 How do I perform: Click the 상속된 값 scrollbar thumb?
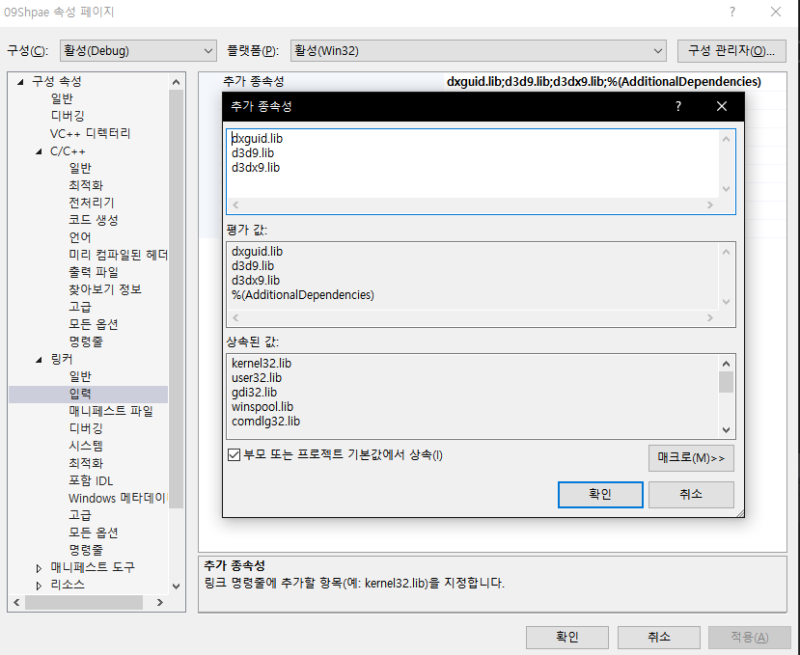(x=726, y=382)
